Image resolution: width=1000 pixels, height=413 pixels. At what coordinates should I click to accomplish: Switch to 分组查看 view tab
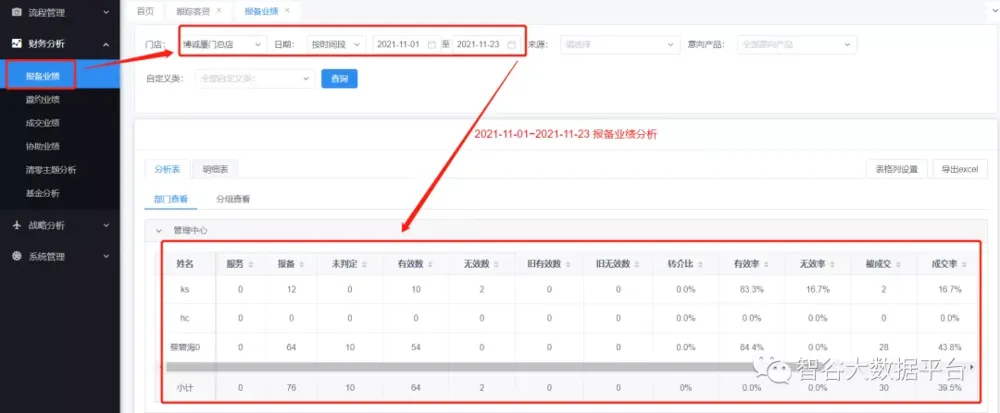[x=232, y=199]
